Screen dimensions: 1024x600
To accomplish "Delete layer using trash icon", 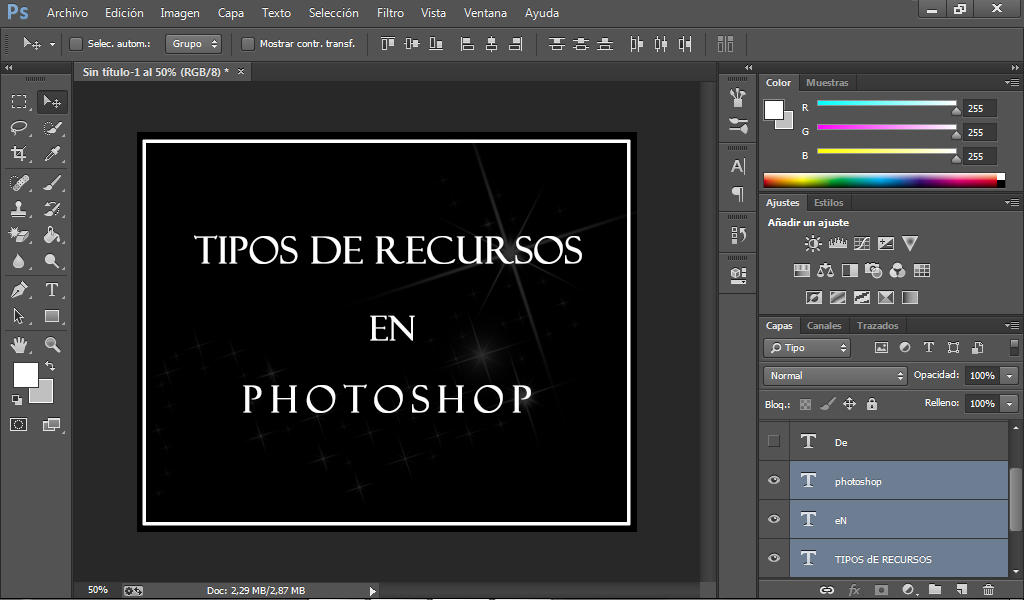I will coord(988,590).
